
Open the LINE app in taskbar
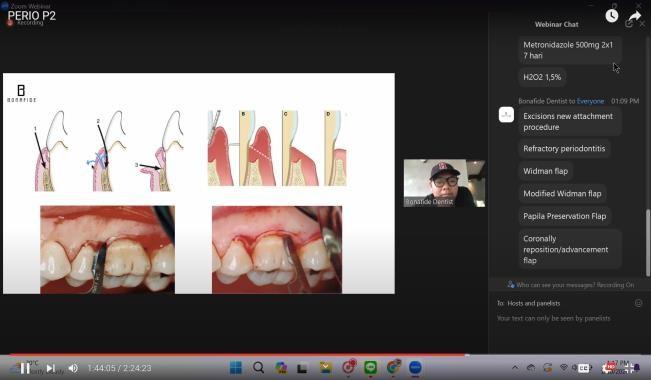tap(370, 367)
